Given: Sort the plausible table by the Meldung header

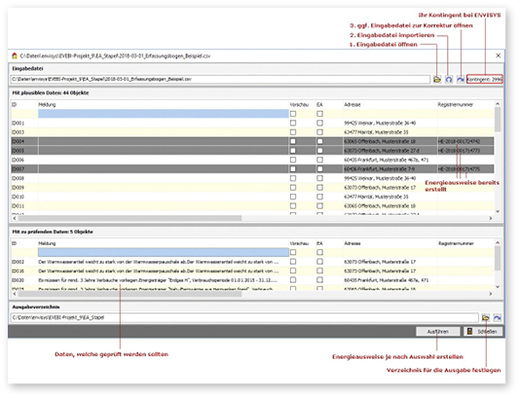Looking at the screenshot, I should (x=47, y=105).
